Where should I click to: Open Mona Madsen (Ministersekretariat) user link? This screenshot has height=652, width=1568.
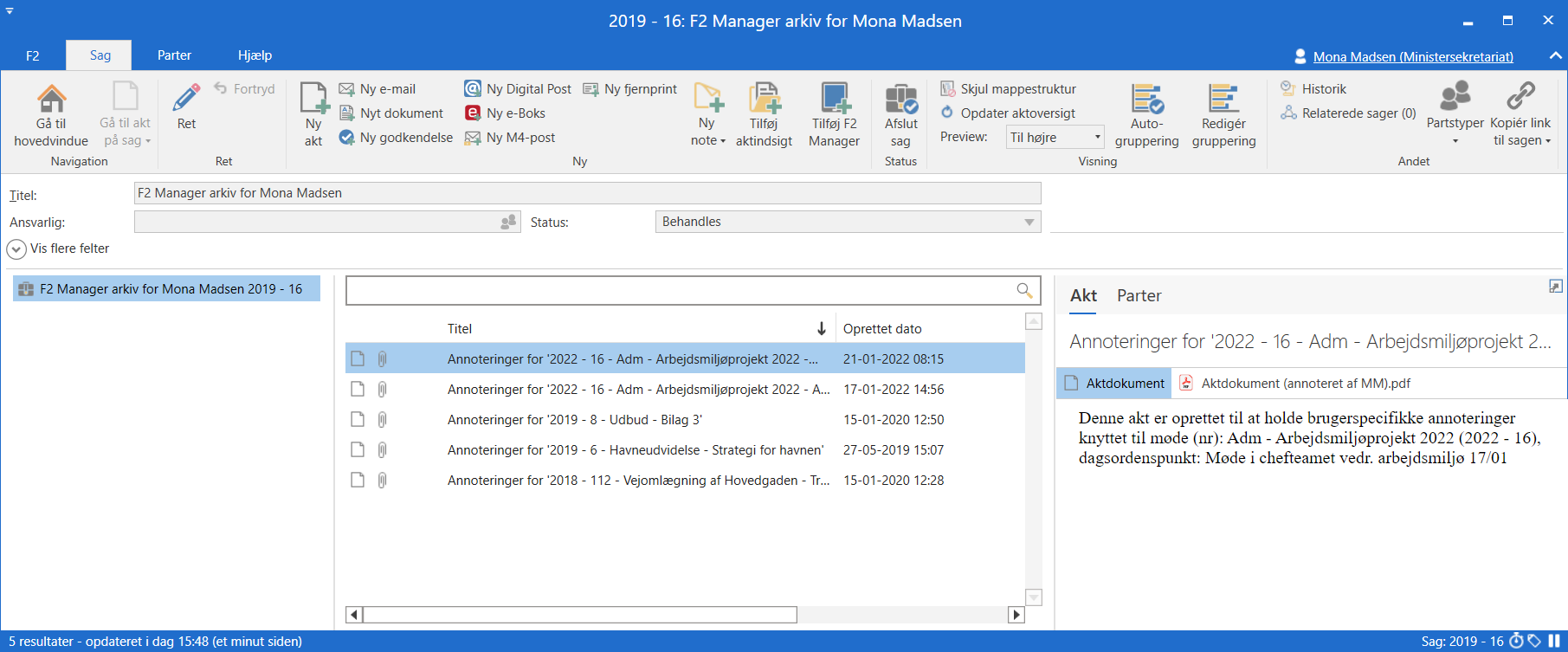coord(1413,56)
